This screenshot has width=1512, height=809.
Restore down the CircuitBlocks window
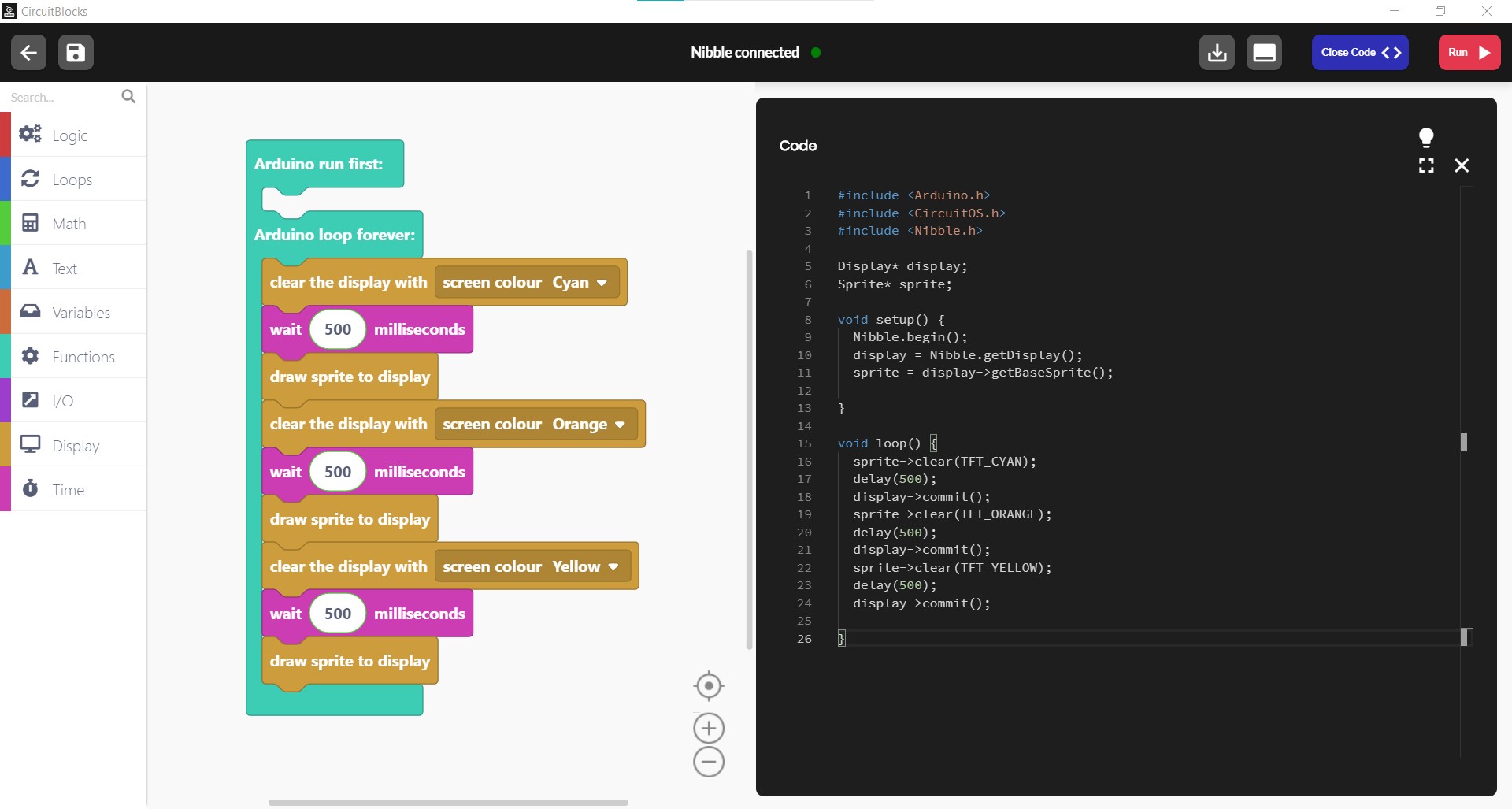(x=1440, y=11)
